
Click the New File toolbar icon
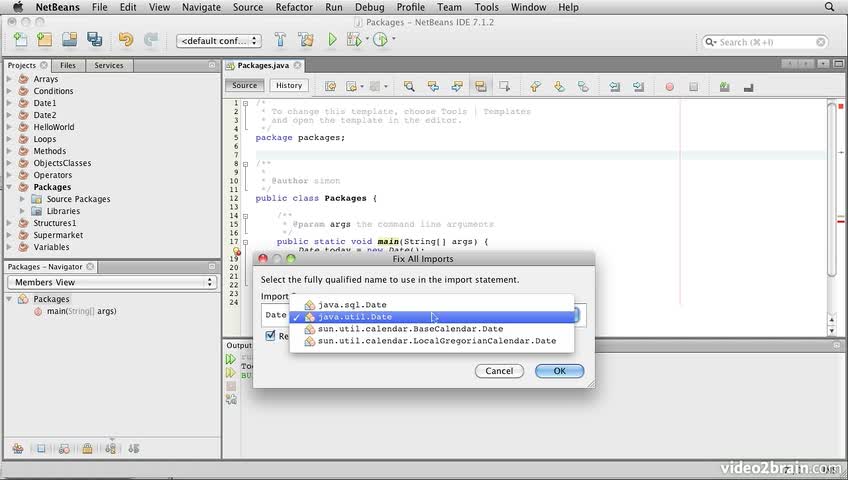(x=21, y=39)
